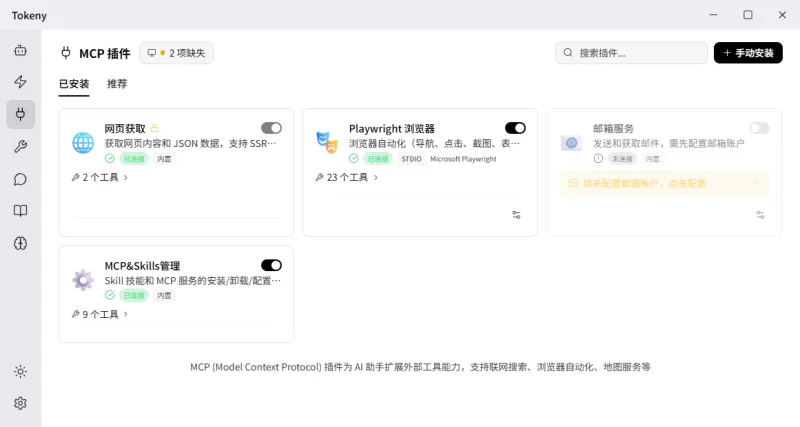Viewport: 800px width, 427px height.
Task: Open 邮箱服务 settings sliders icon
Action: (760, 215)
